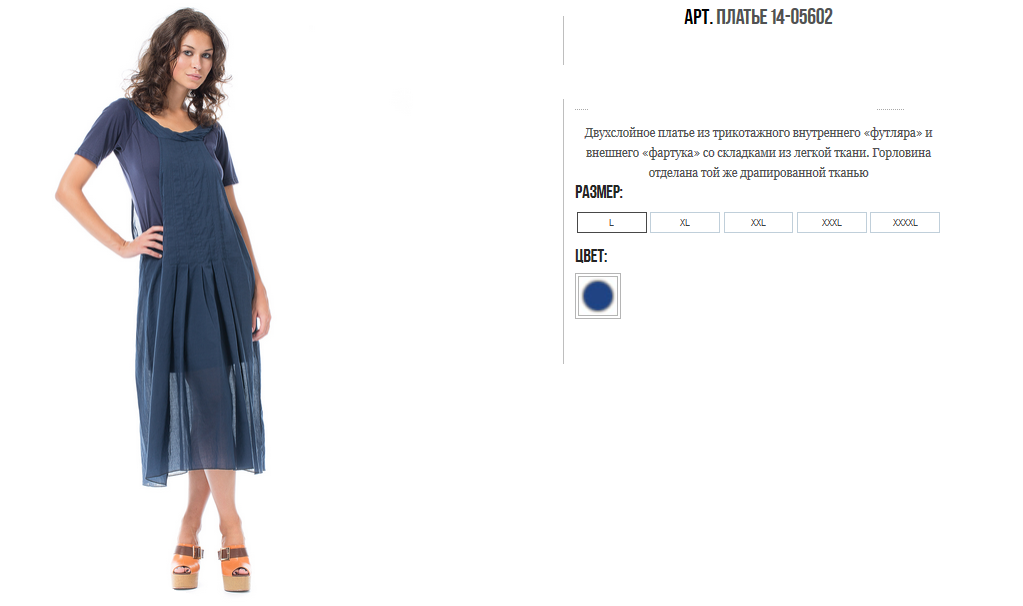
Task: Choose the XL size box
Action: (x=684, y=222)
